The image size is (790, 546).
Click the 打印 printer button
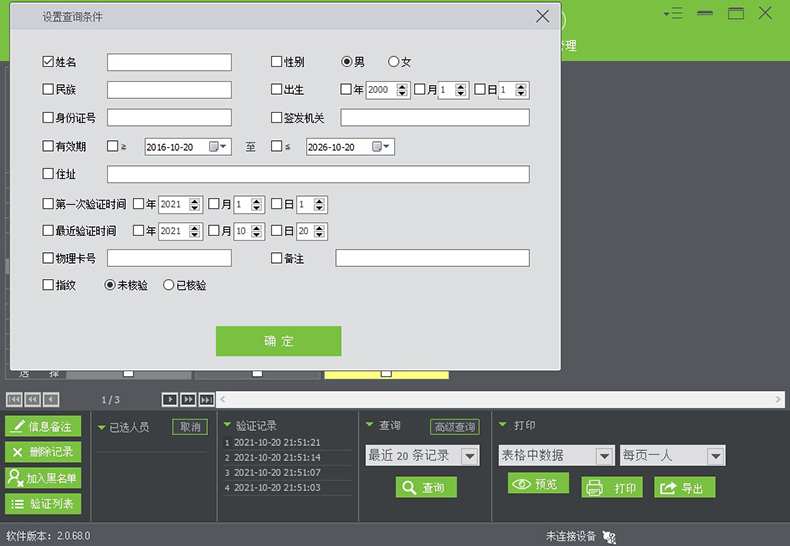coord(612,488)
